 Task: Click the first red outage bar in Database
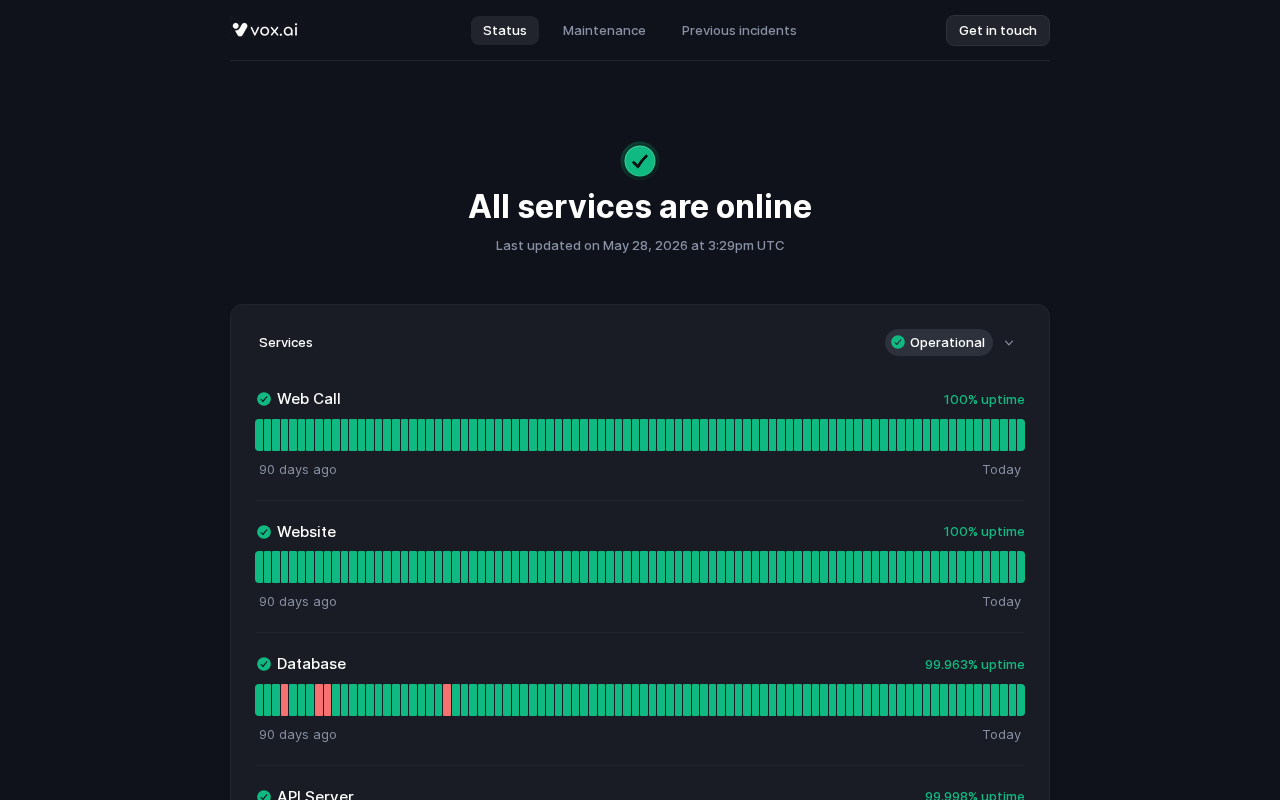[x=285, y=700]
